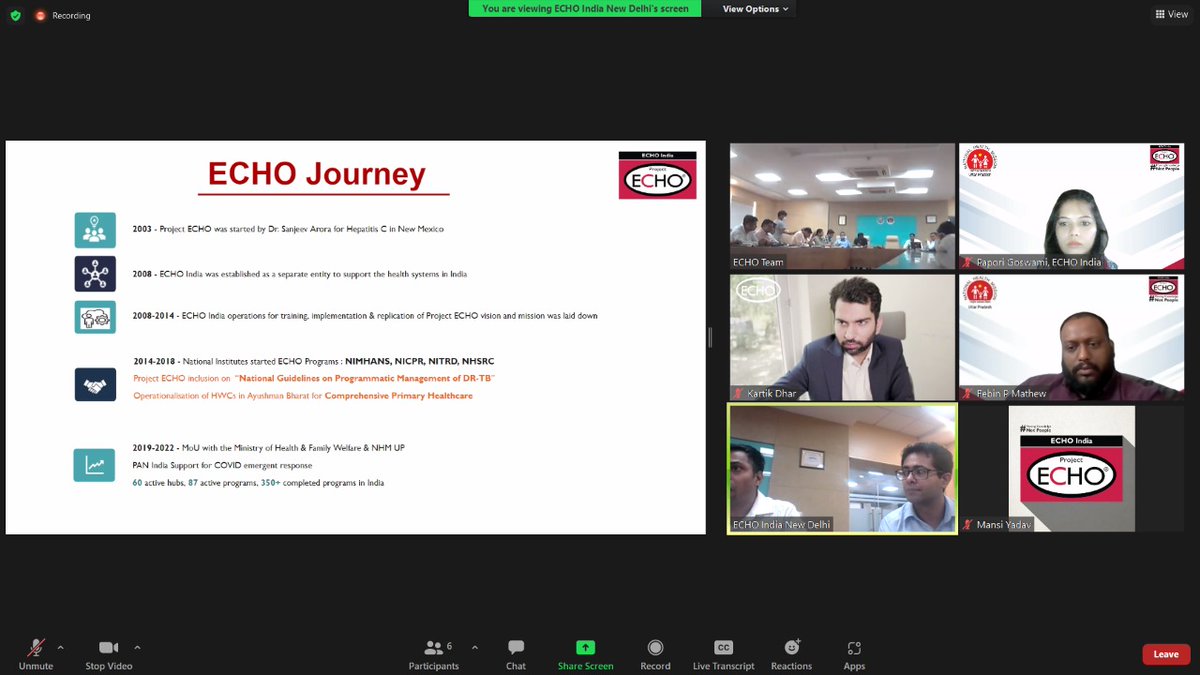Click the 2008 network slide icon
Viewport: 1200px width, 675px height.
[x=95, y=274]
